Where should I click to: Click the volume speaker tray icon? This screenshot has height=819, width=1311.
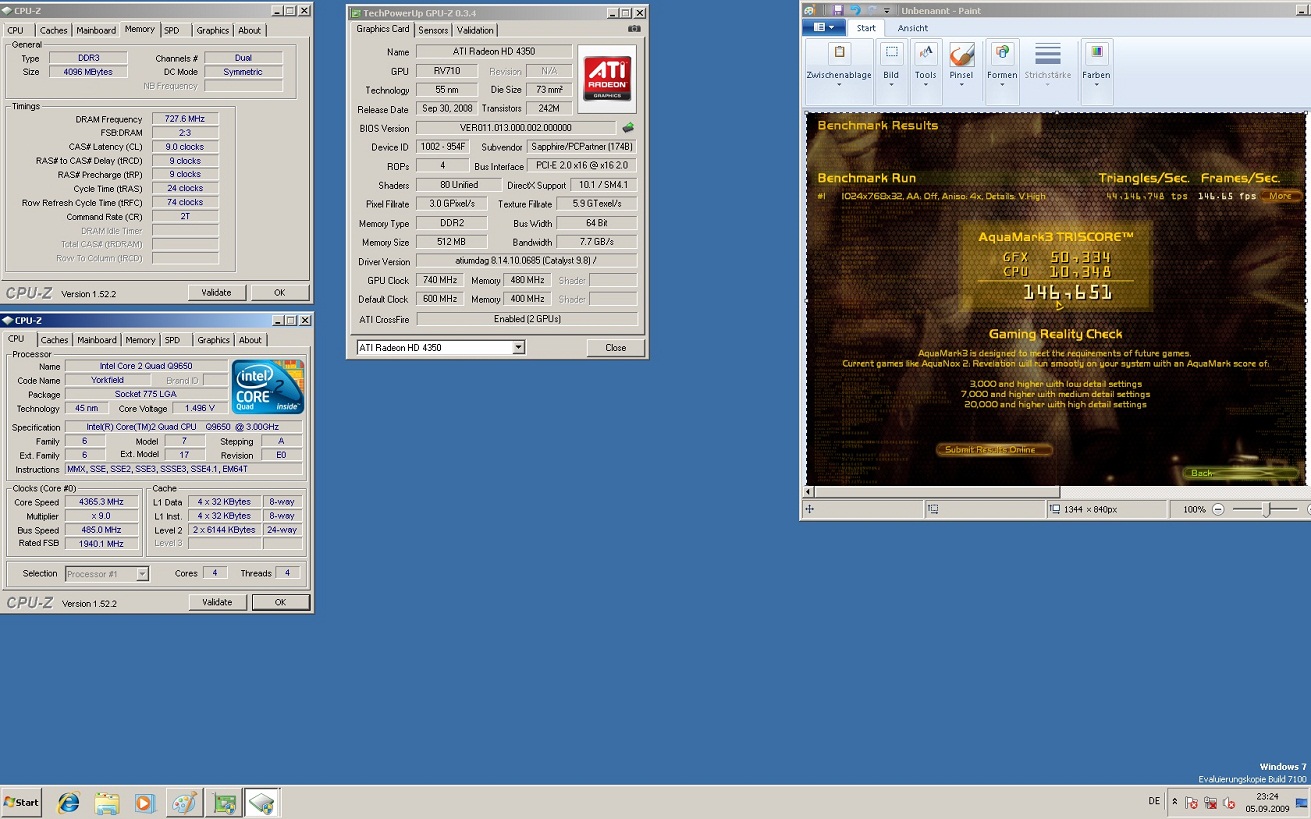click(1227, 802)
